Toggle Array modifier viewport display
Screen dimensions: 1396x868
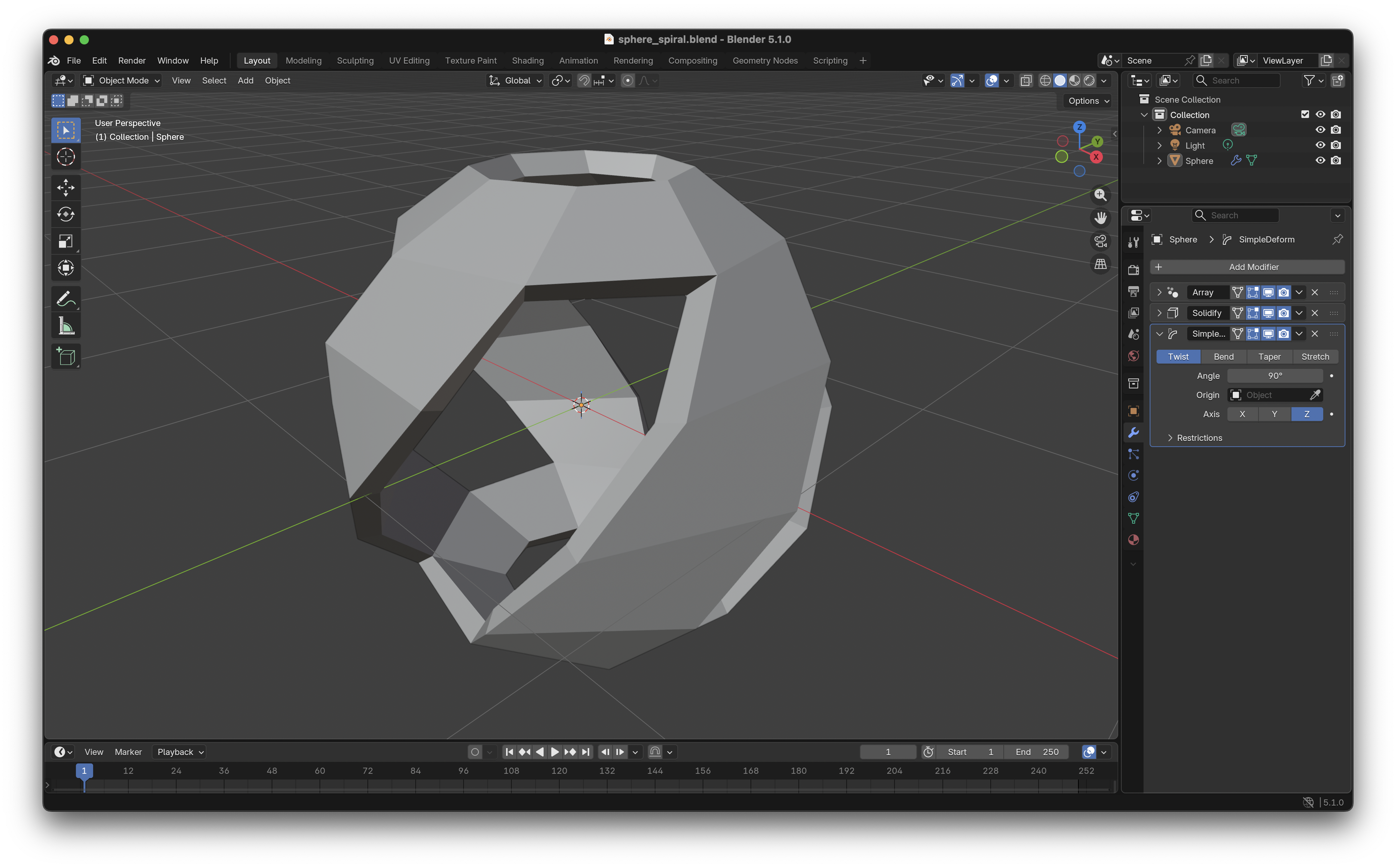coord(1268,292)
